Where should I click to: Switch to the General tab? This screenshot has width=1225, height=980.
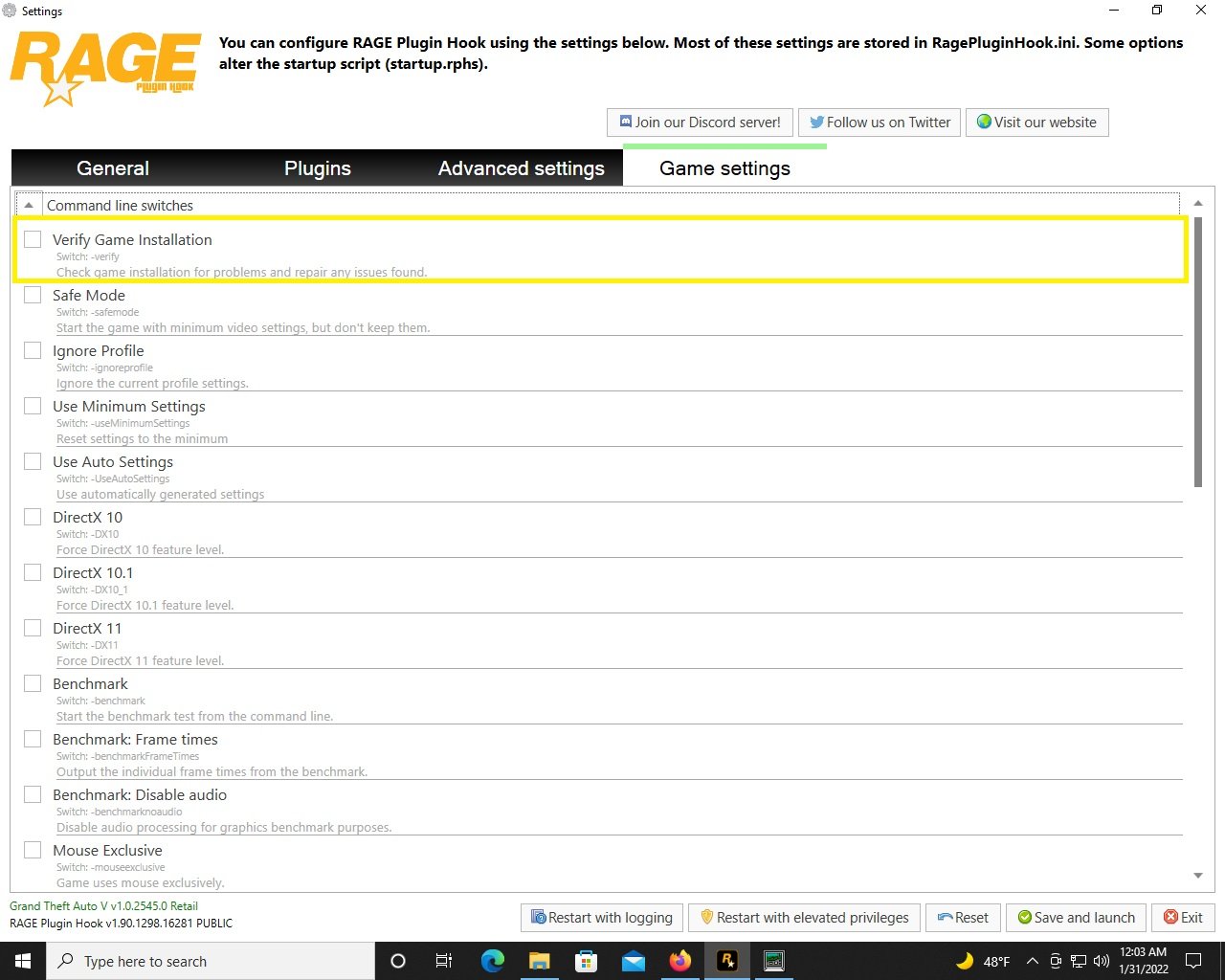tap(113, 168)
